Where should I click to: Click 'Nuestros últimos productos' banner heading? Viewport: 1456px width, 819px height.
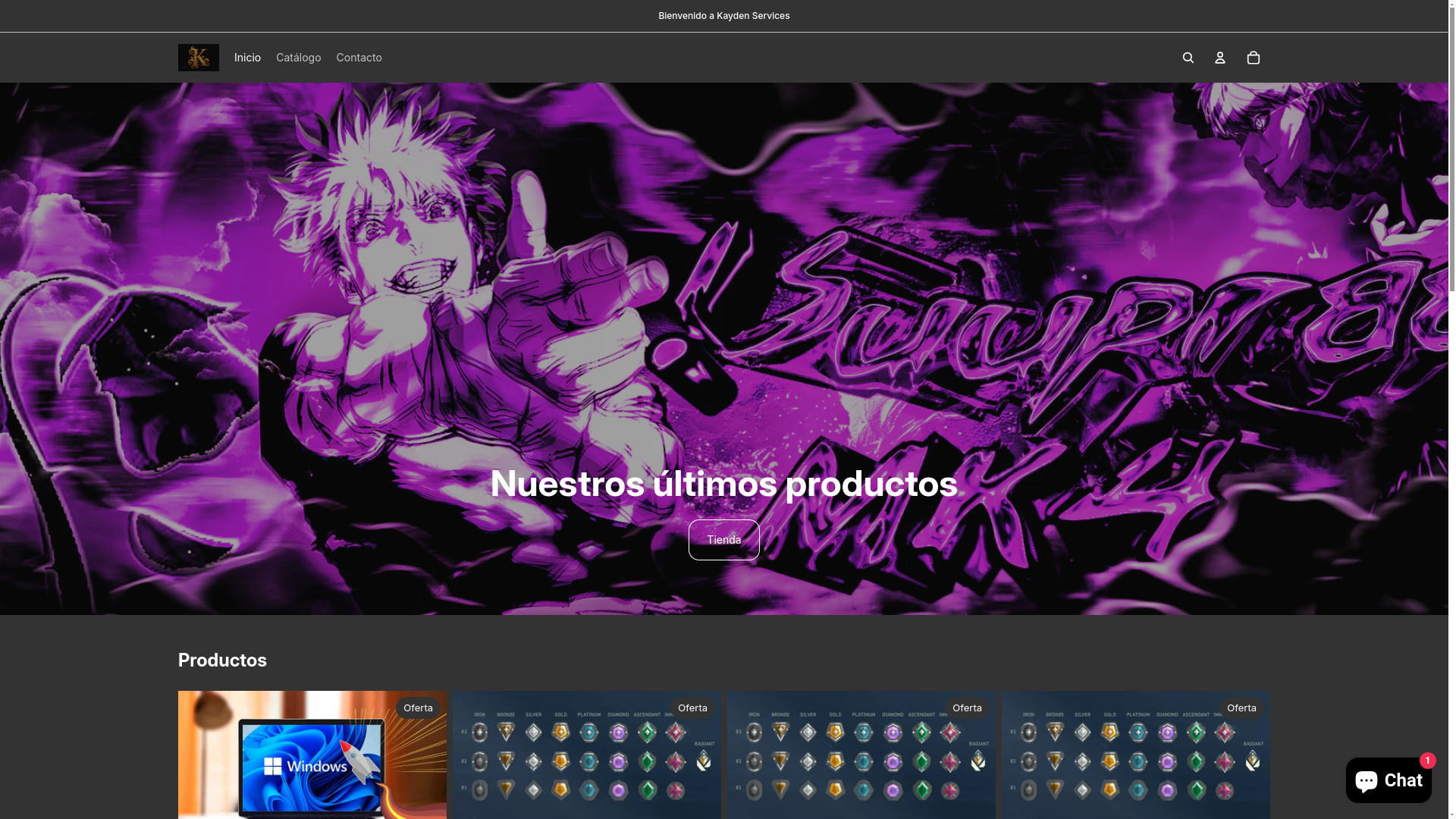pos(723,484)
